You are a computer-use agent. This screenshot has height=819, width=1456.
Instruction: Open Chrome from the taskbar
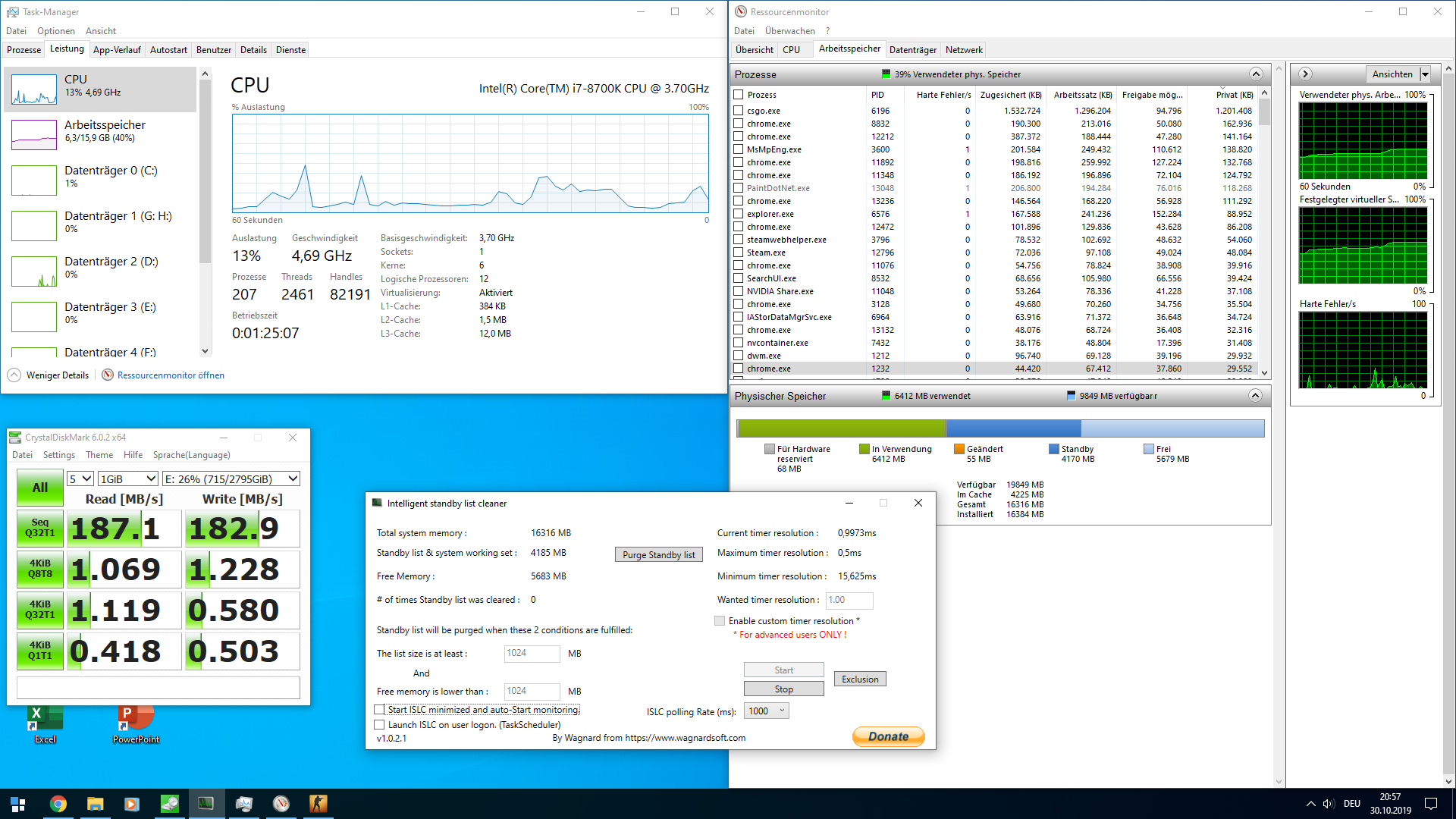point(58,804)
